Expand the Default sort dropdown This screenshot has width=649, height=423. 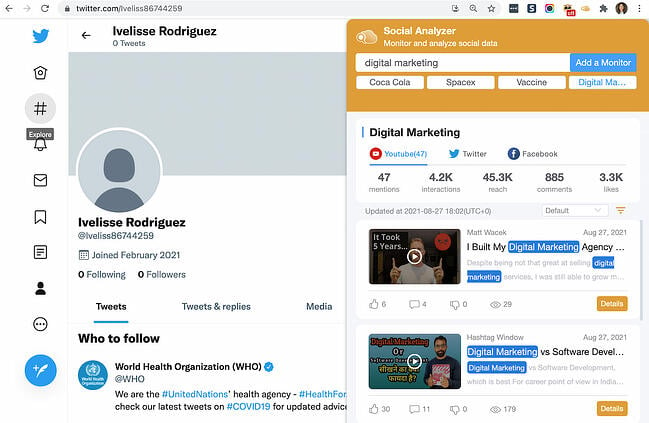pos(574,211)
